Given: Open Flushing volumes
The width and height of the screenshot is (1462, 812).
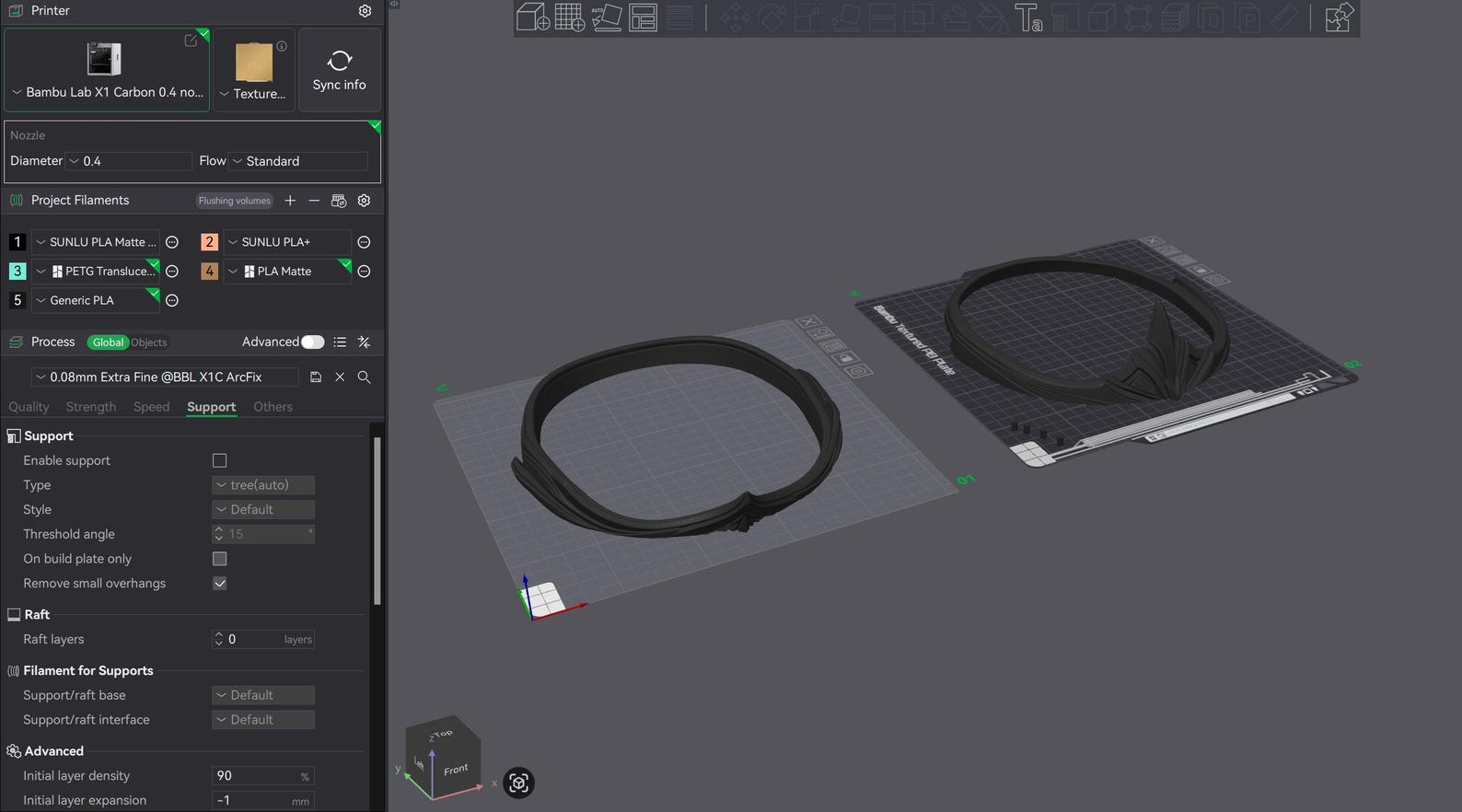Looking at the screenshot, I should click(x=235, y=200).
